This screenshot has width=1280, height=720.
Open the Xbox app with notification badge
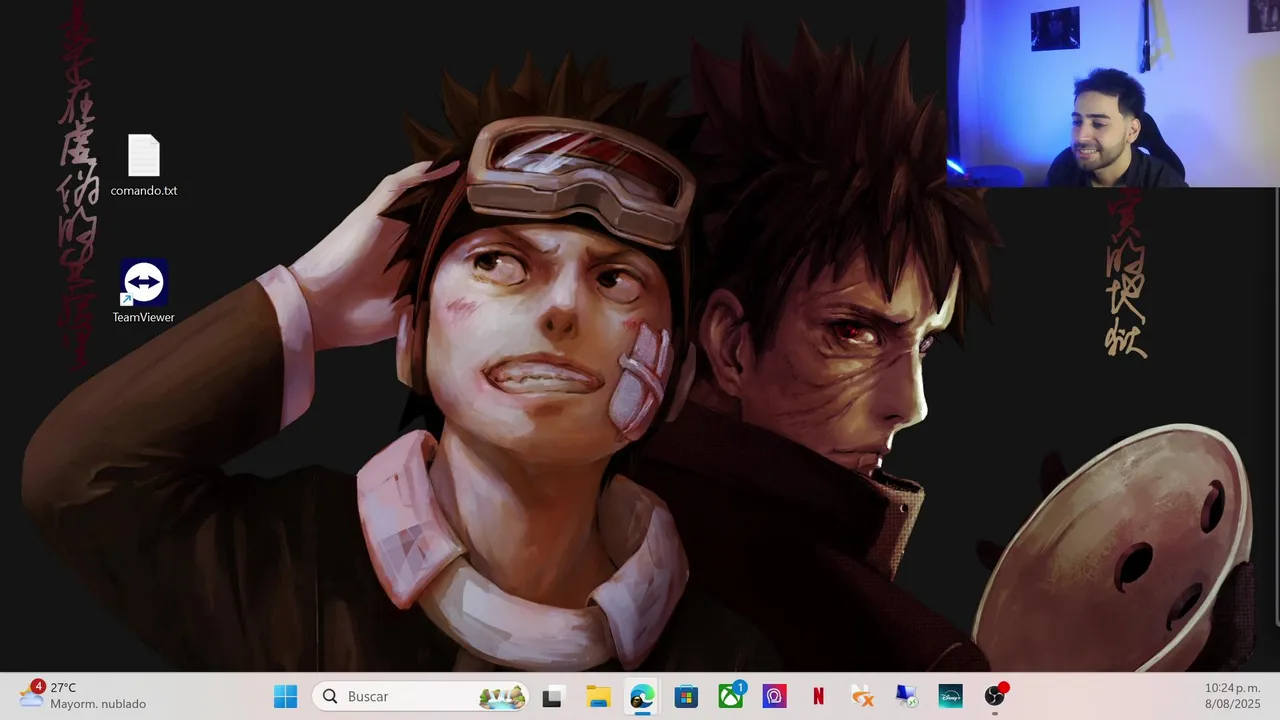[x=731, y=695]
